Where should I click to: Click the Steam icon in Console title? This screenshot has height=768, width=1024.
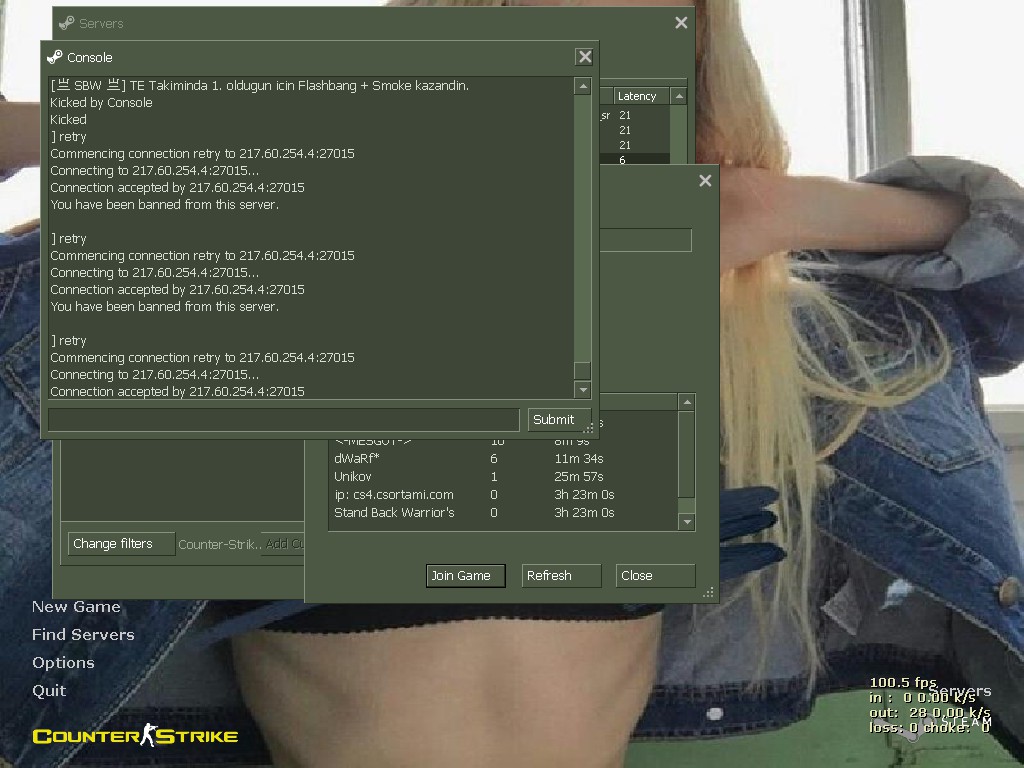pos(55,57)
